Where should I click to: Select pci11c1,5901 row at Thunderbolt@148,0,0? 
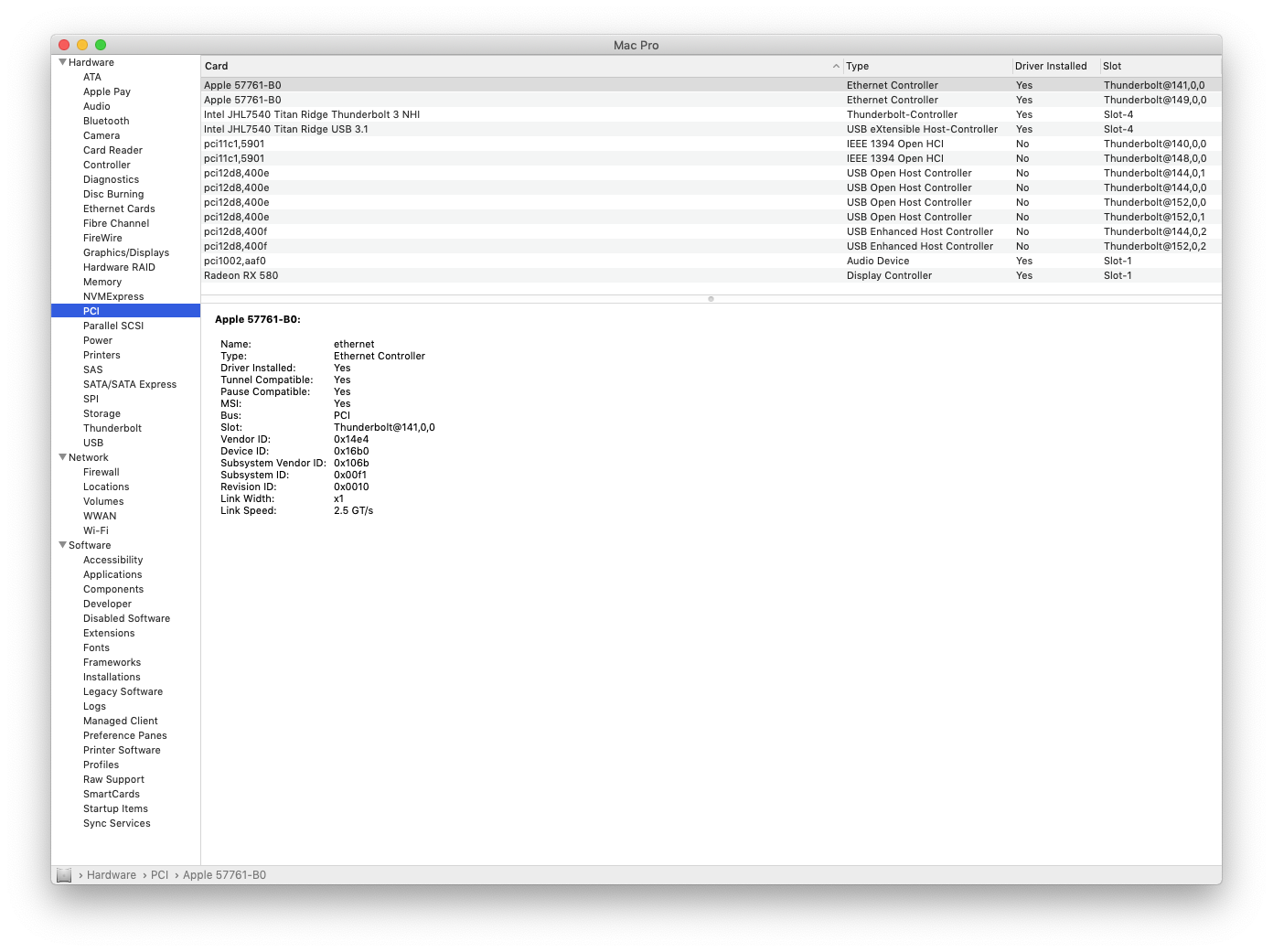coord(711,158)
